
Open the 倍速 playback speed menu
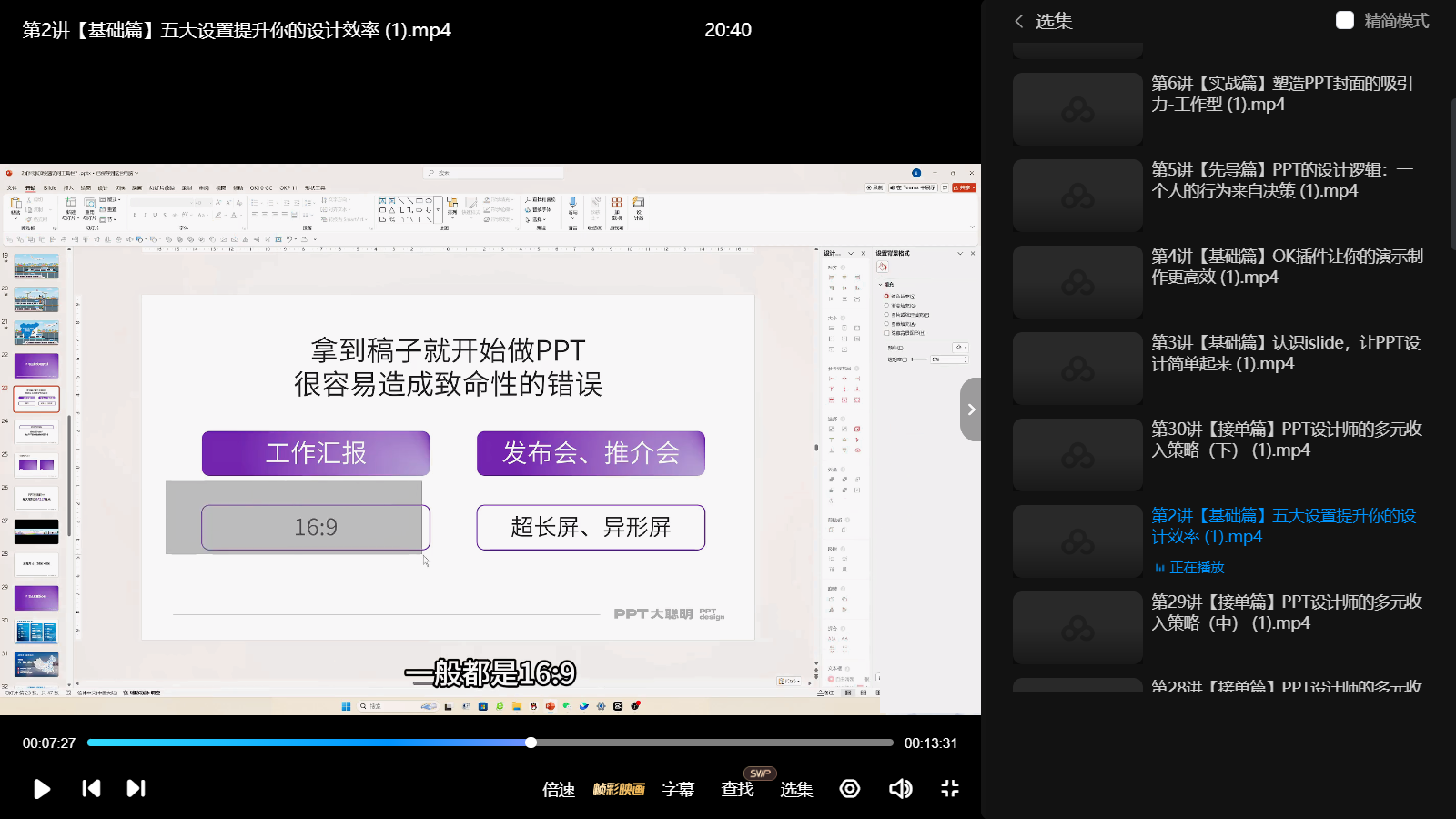click(x=559, y=789)
